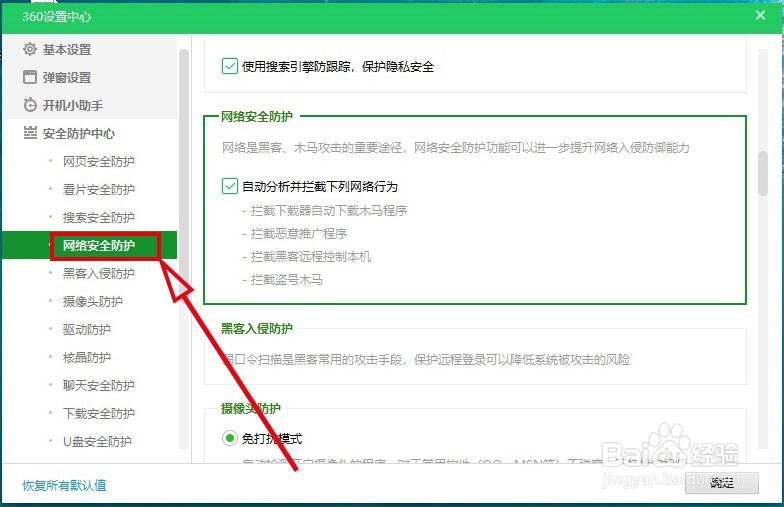Click the 网络安全防护 section heading
Screen dimensions: 784x507
coord(257,116)
